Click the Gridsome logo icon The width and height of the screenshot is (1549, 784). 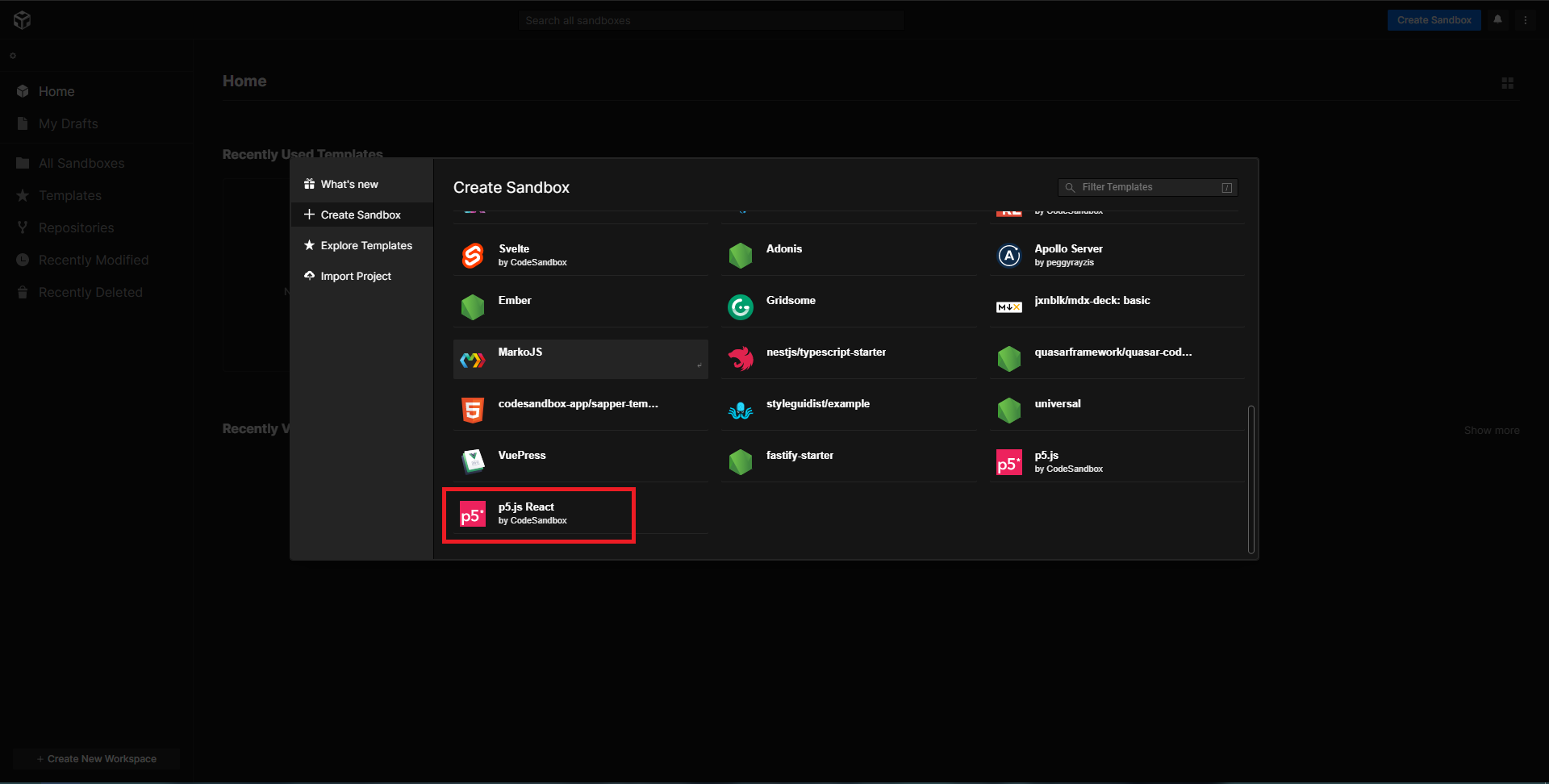[741, 307]
